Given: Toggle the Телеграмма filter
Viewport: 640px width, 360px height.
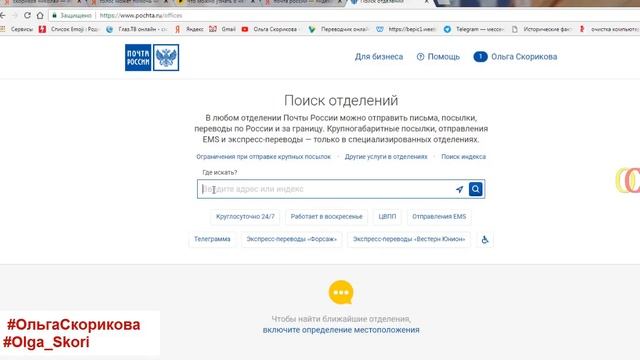Looking at the screenshot, I should pyautogui.click(x=212, y=240).
